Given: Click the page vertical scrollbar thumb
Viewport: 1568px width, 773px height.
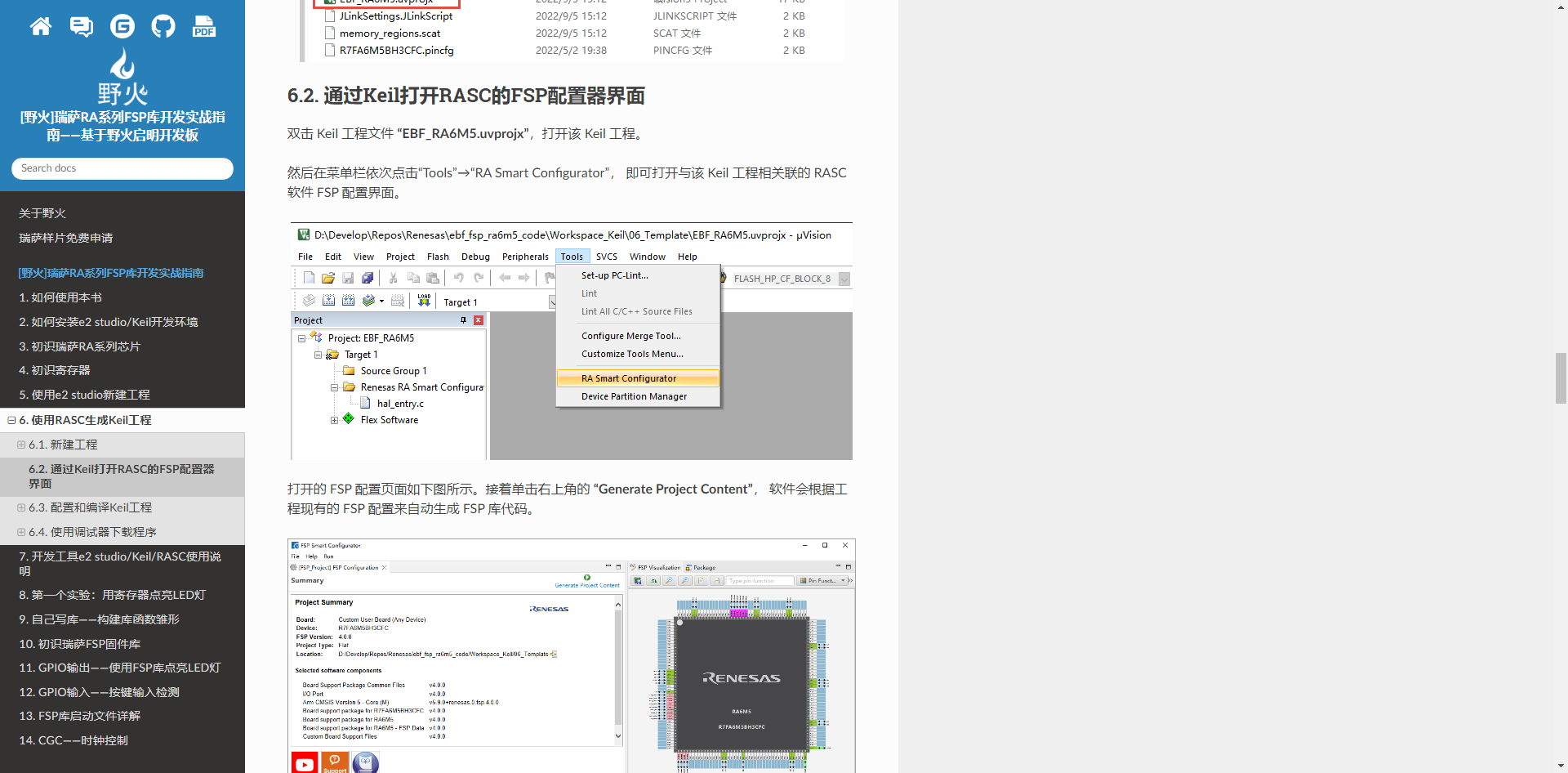Looking at the screenshot, I should pyautogui.click(x=1561, y=378).
